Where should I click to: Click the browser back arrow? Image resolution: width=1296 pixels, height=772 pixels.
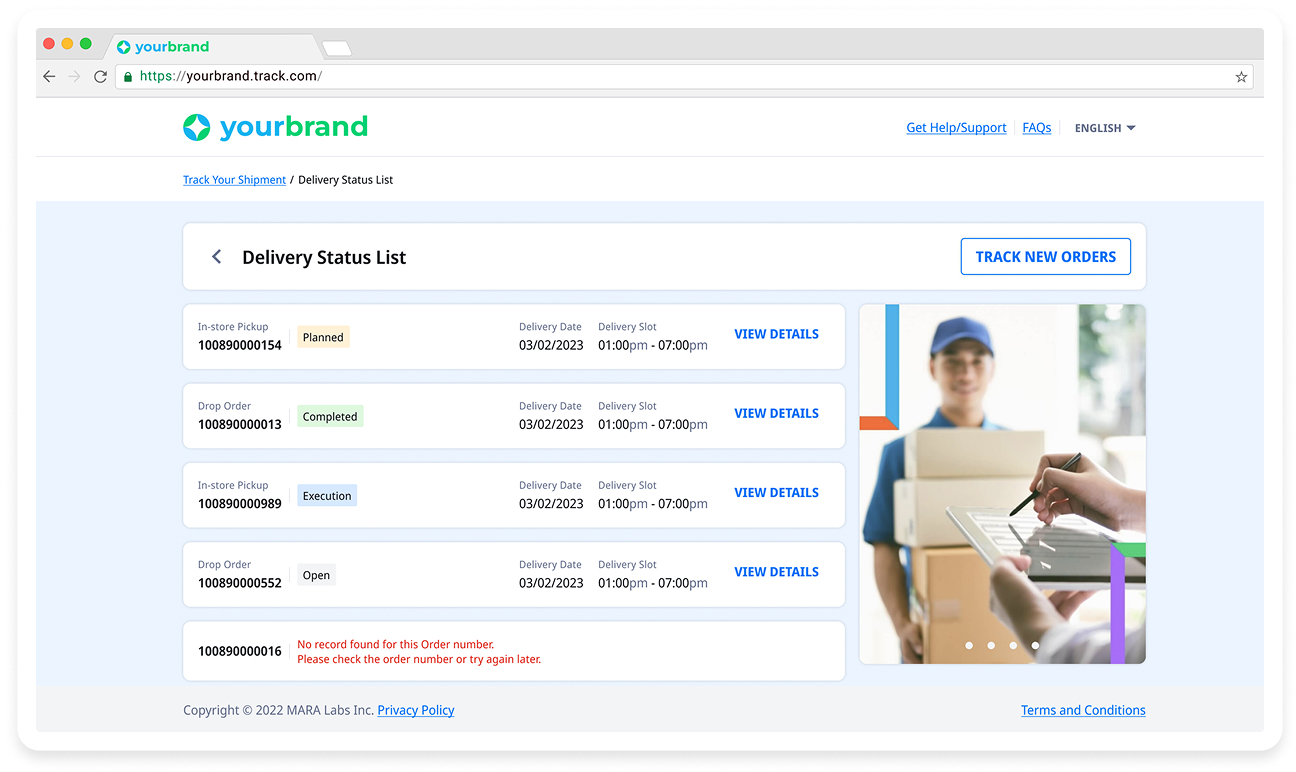pyautogui.click(x=49, y=76)
